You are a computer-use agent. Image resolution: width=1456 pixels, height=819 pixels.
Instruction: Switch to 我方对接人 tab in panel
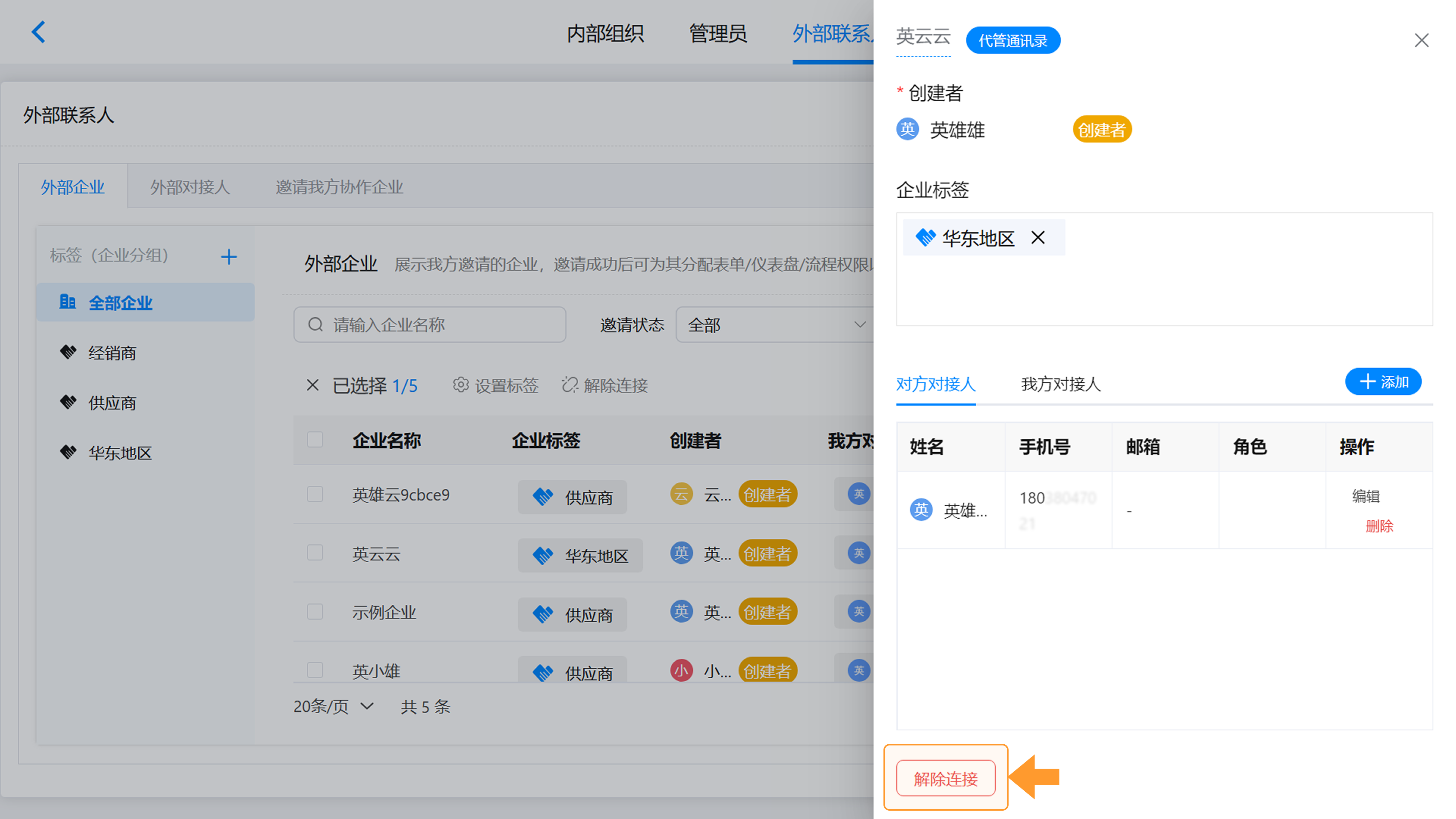(1061, 384)
